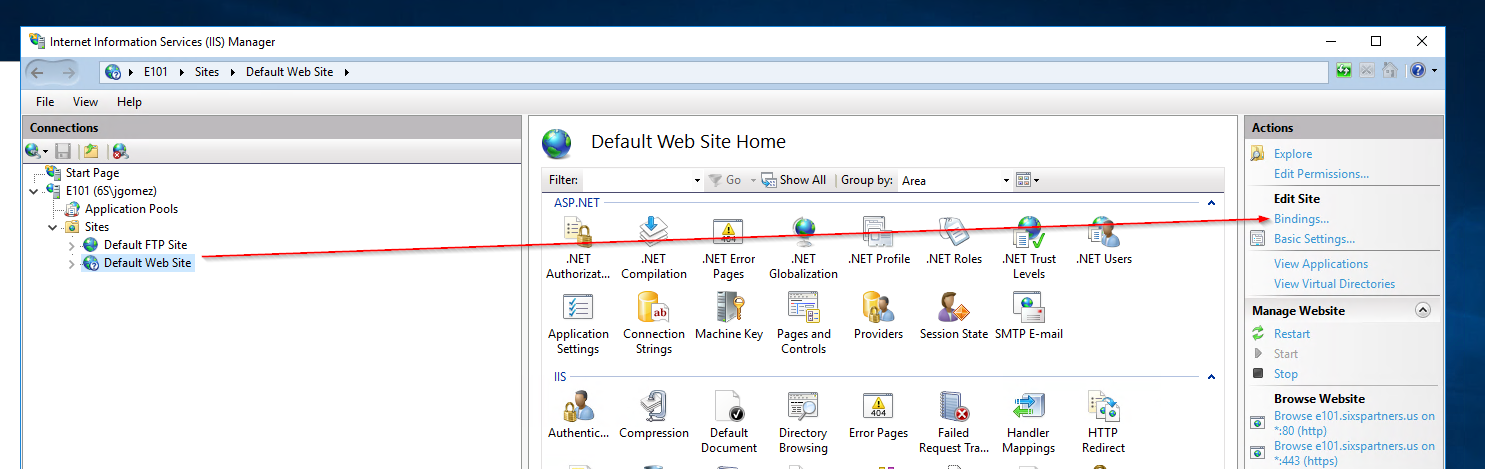The height and width of the screenshot is (469, 1485).
Task: Click the Up folder icon in Connections
Action: pos(91,151)
